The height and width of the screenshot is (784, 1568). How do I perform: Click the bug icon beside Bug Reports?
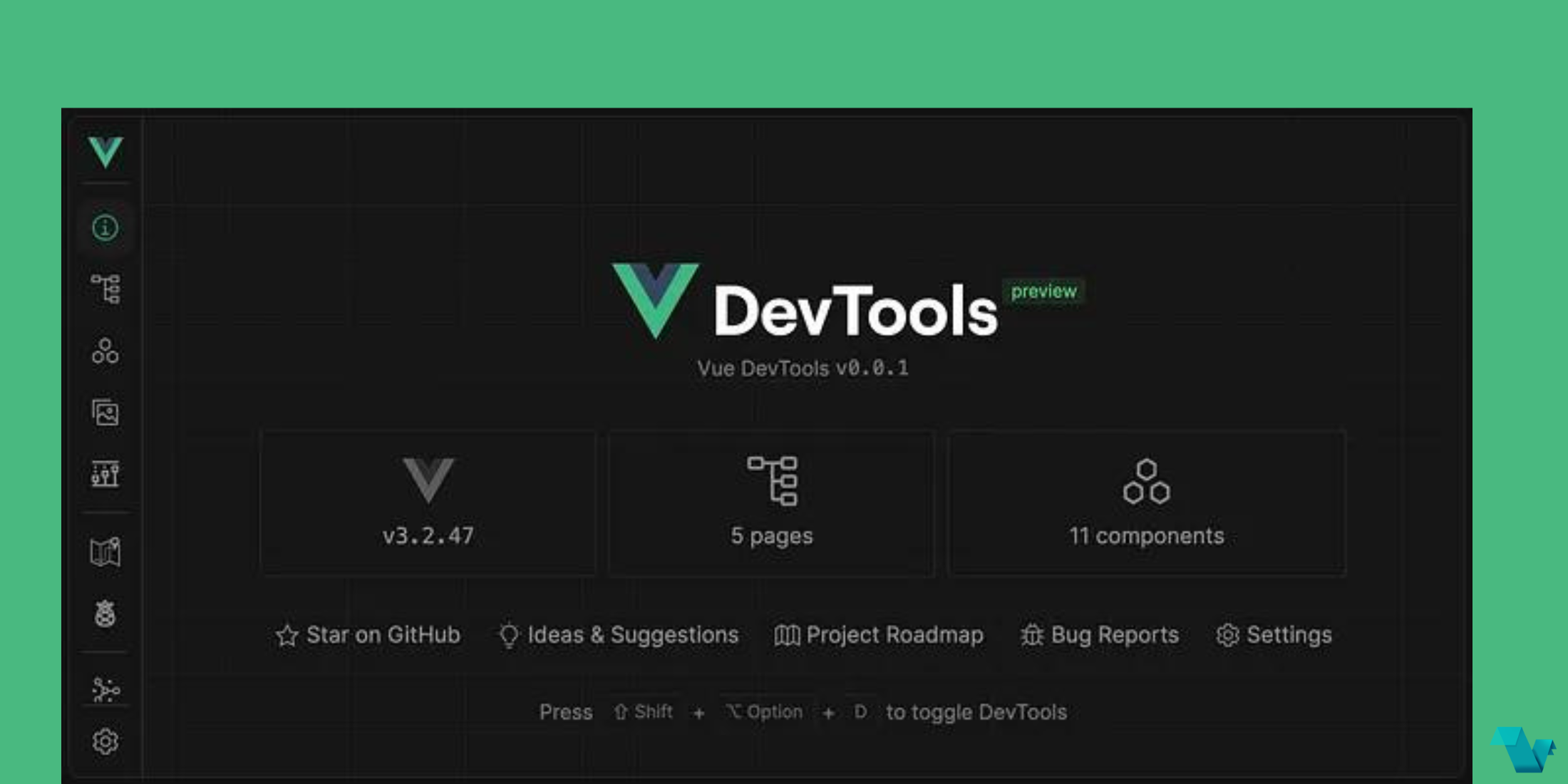click(x=1032, y=635)
